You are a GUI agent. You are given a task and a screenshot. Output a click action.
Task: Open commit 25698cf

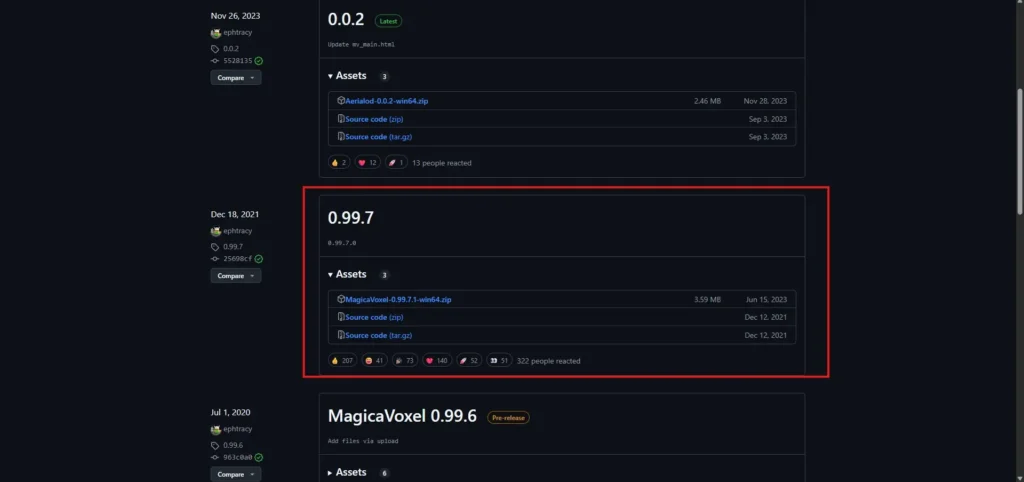237,258
